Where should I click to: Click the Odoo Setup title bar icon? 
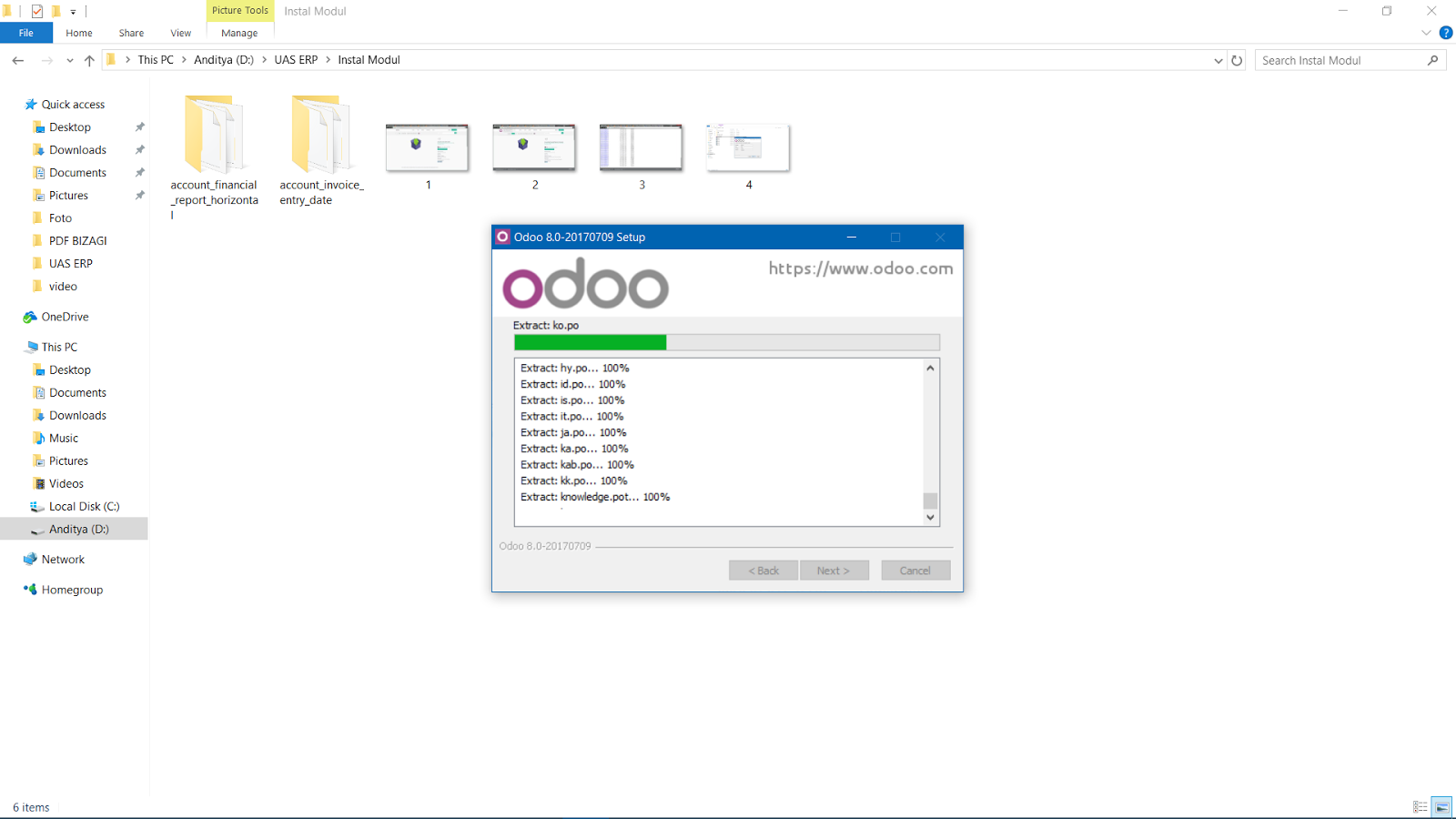(x=502, y=237)
